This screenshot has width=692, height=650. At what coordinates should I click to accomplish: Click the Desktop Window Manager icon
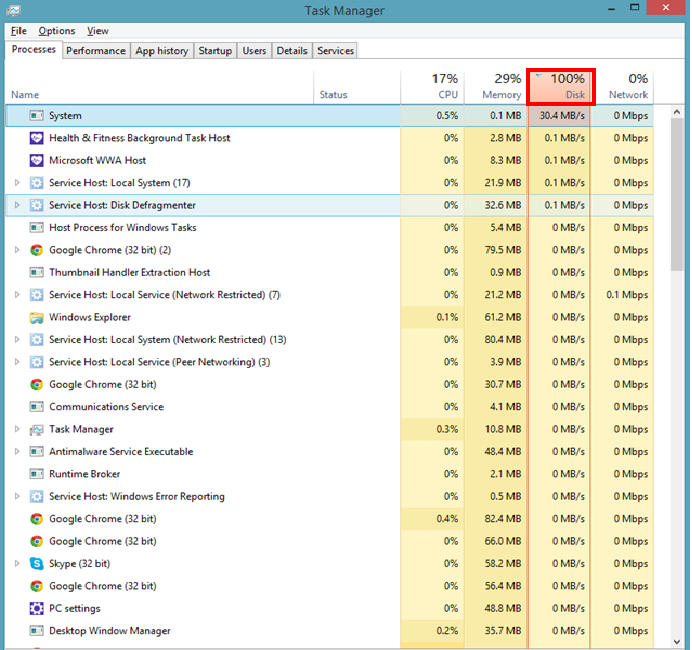36,631
